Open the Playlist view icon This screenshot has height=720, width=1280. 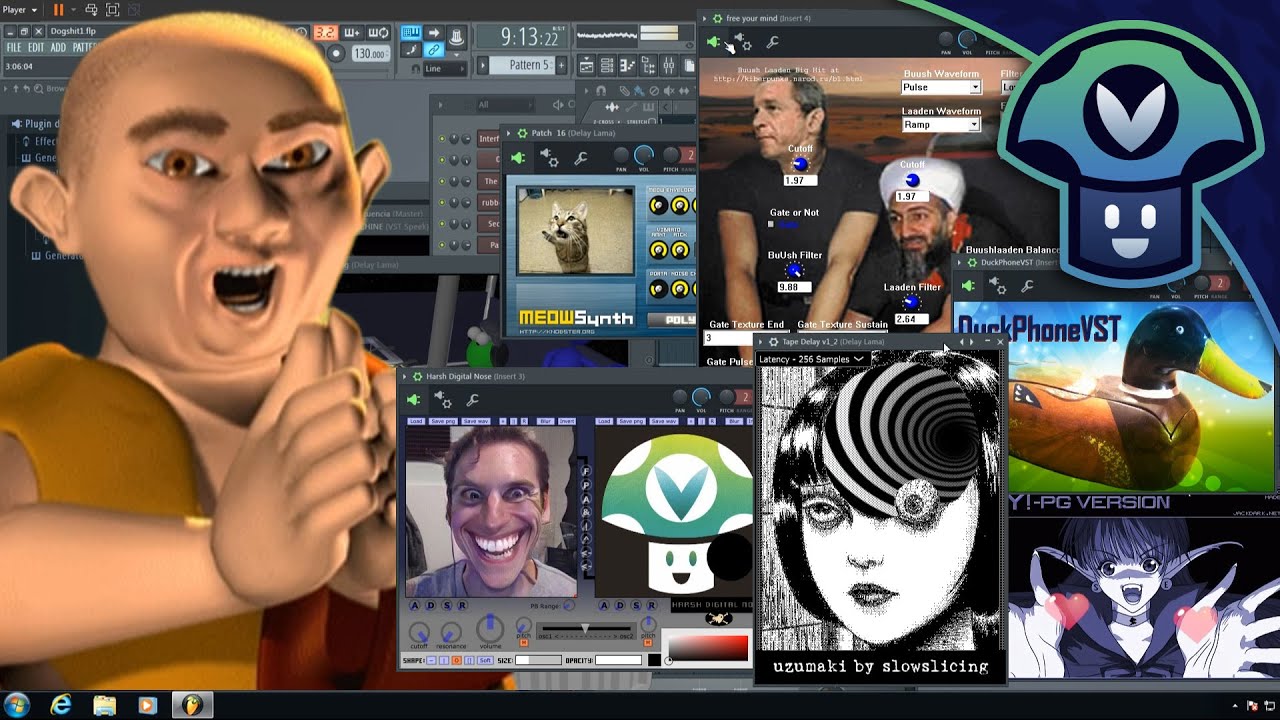[587, 65]
